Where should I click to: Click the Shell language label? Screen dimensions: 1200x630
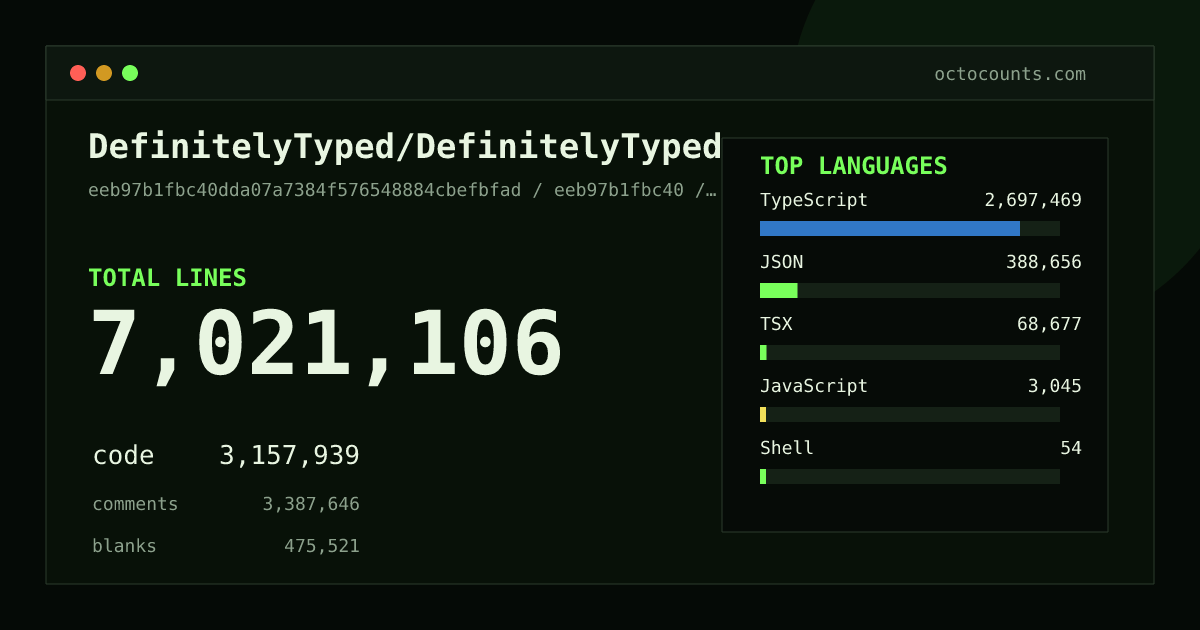[x=787, y=448]
